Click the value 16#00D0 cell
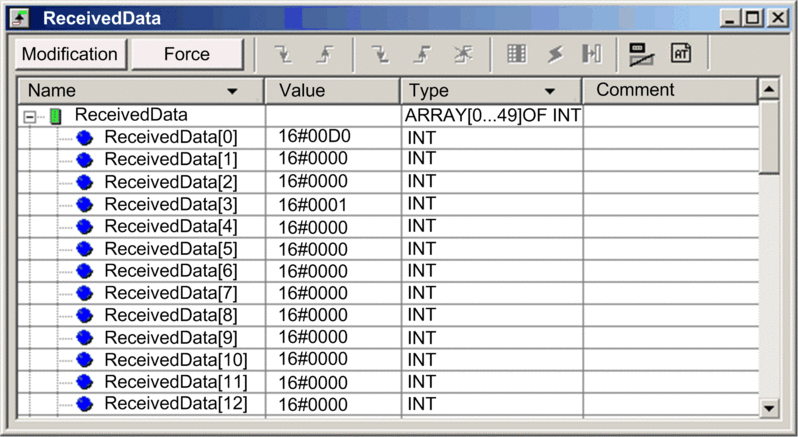798x437 pixels. point(314,137)
